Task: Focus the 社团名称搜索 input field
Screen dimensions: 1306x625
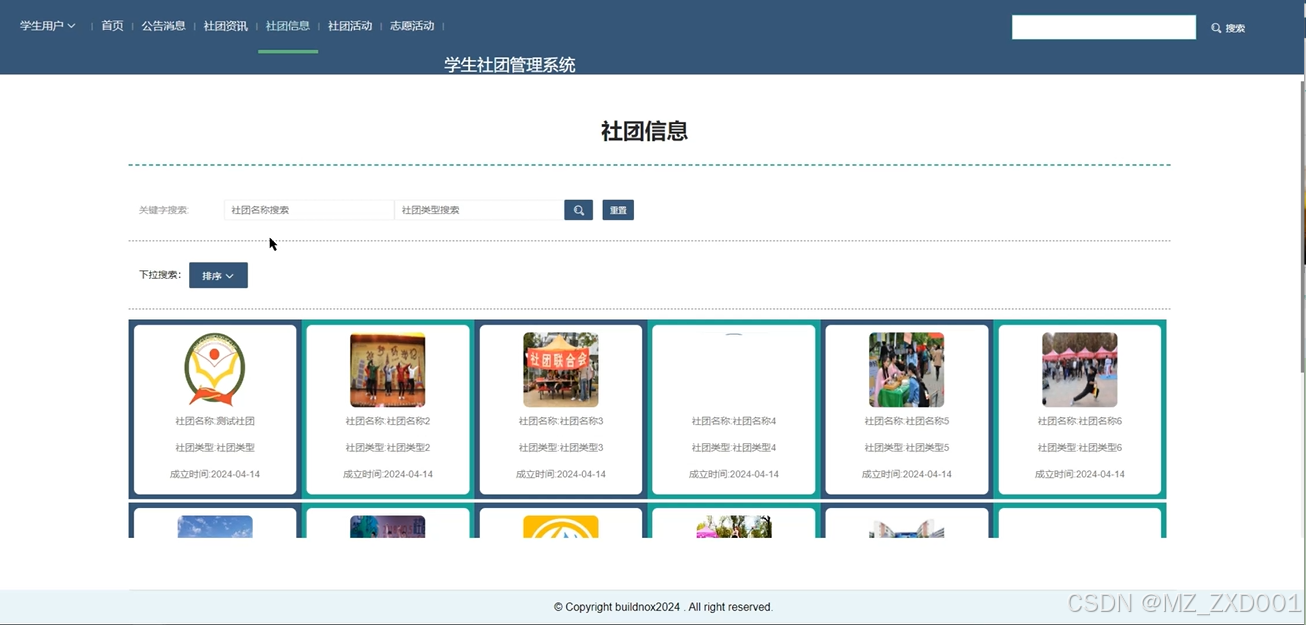Action: [x=309, y=210]
